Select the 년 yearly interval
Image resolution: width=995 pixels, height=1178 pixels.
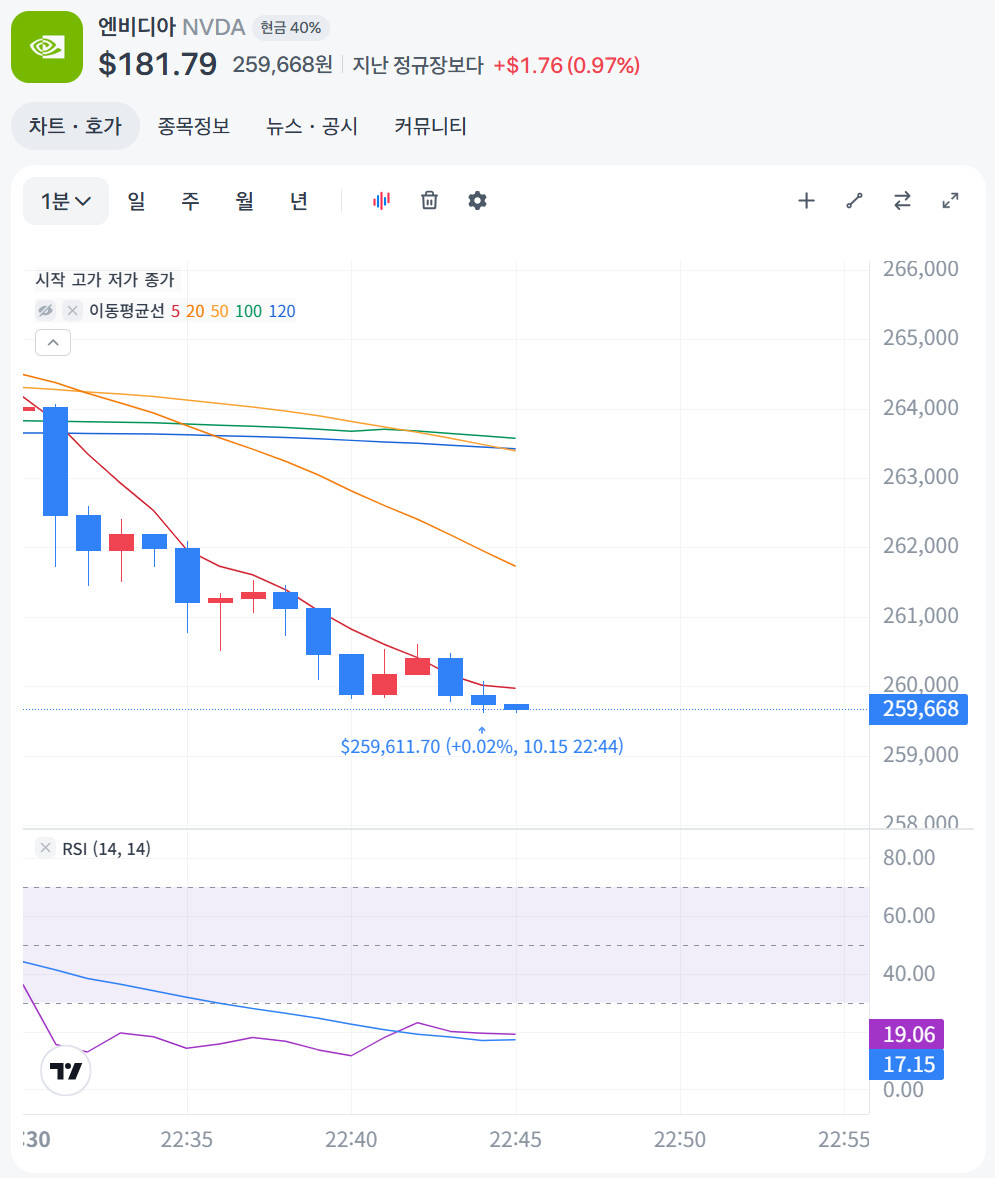point(299,201)
